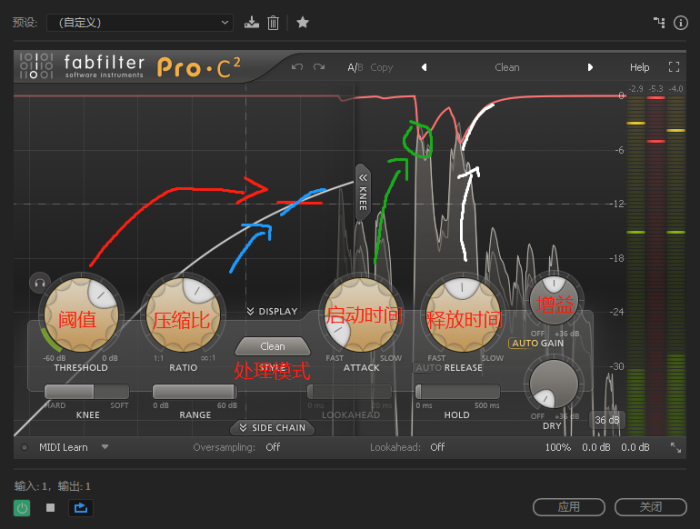Expand the SIDE CHAIN panel

click(271, 428)
